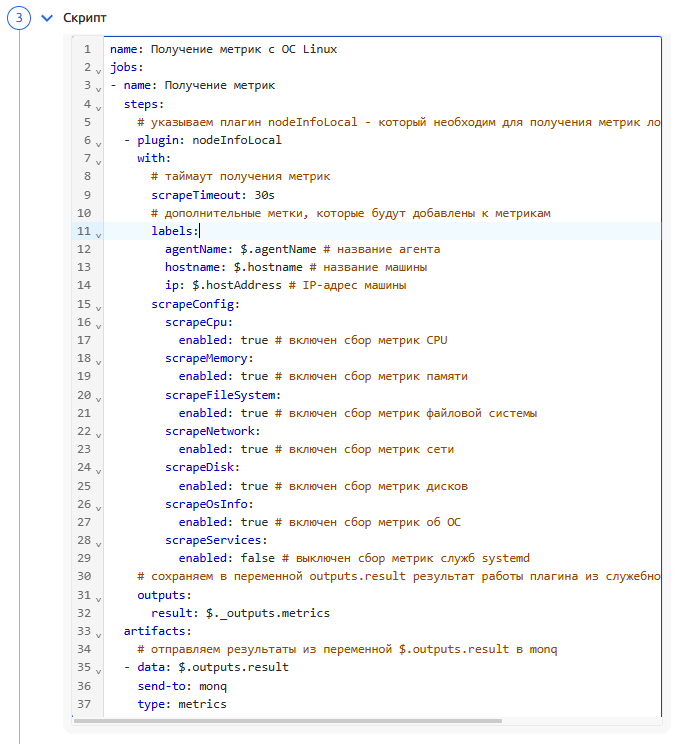The height and width of the screenshot is (744, 690).
Task: Collapse the scrapeConfig block fold arrow
Action: 98,306
